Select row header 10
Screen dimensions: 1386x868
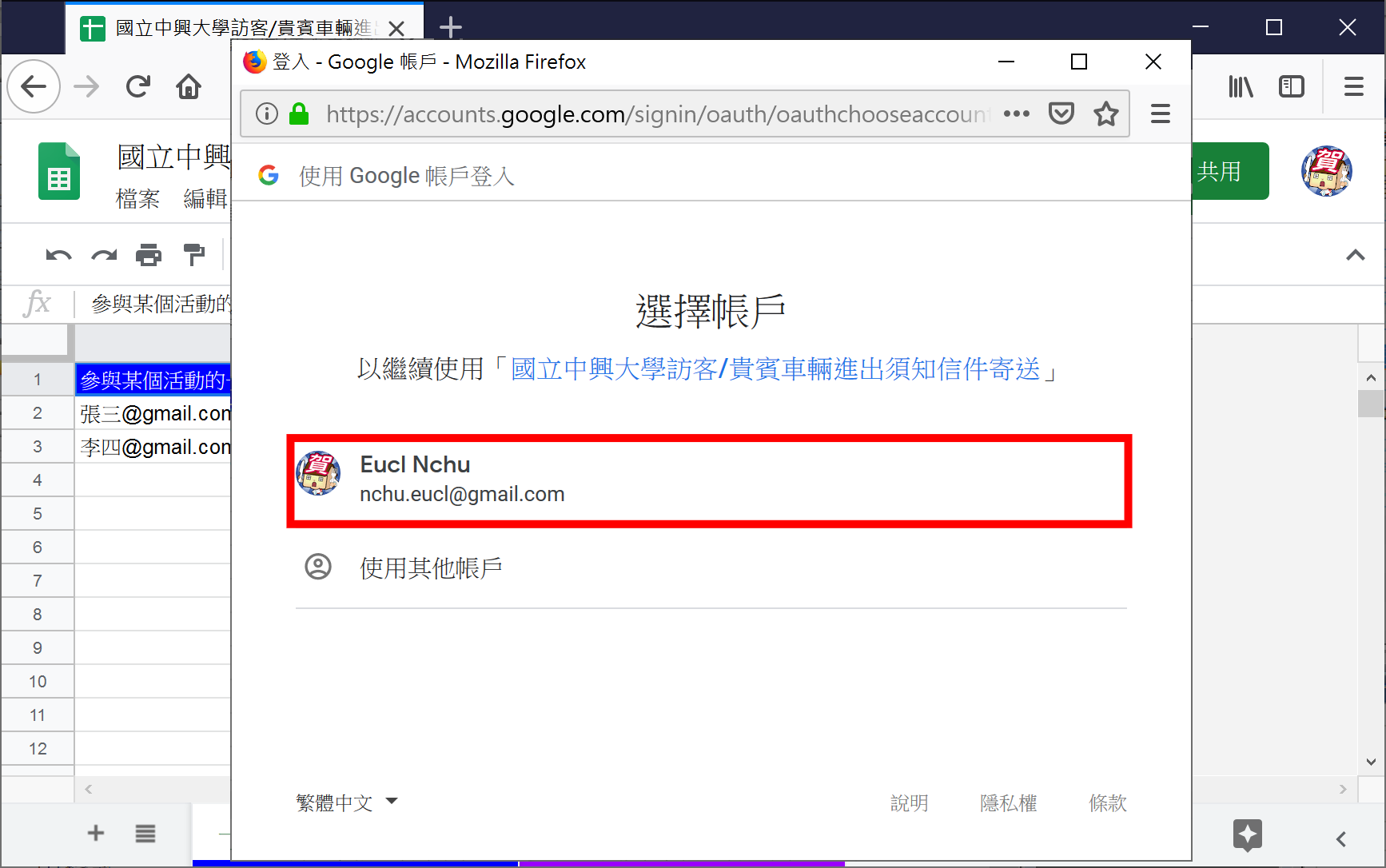pos(38,682)
